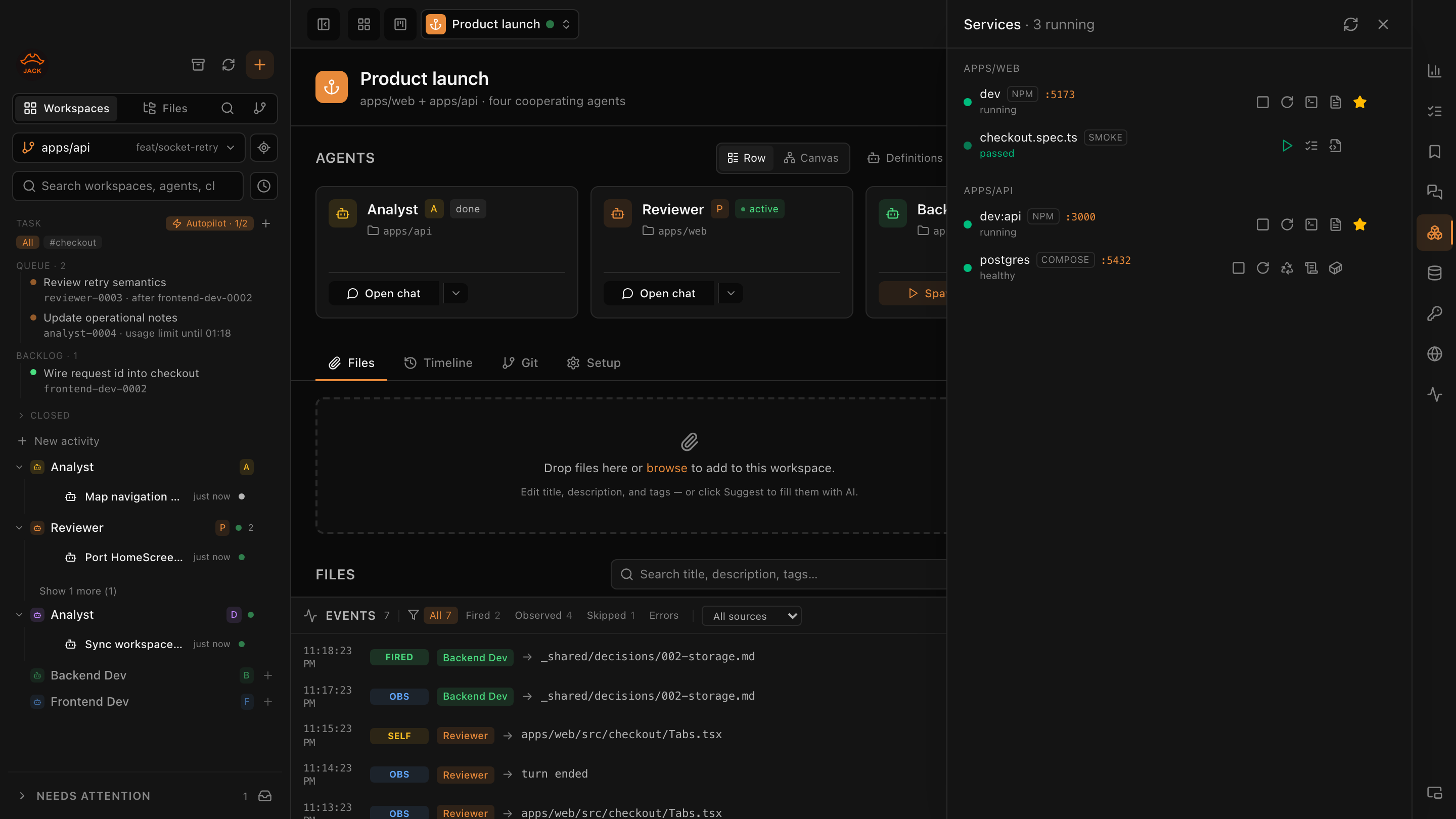
Task: Filter events by Observed
Action: pyautogui.click(x=542, y=616)
